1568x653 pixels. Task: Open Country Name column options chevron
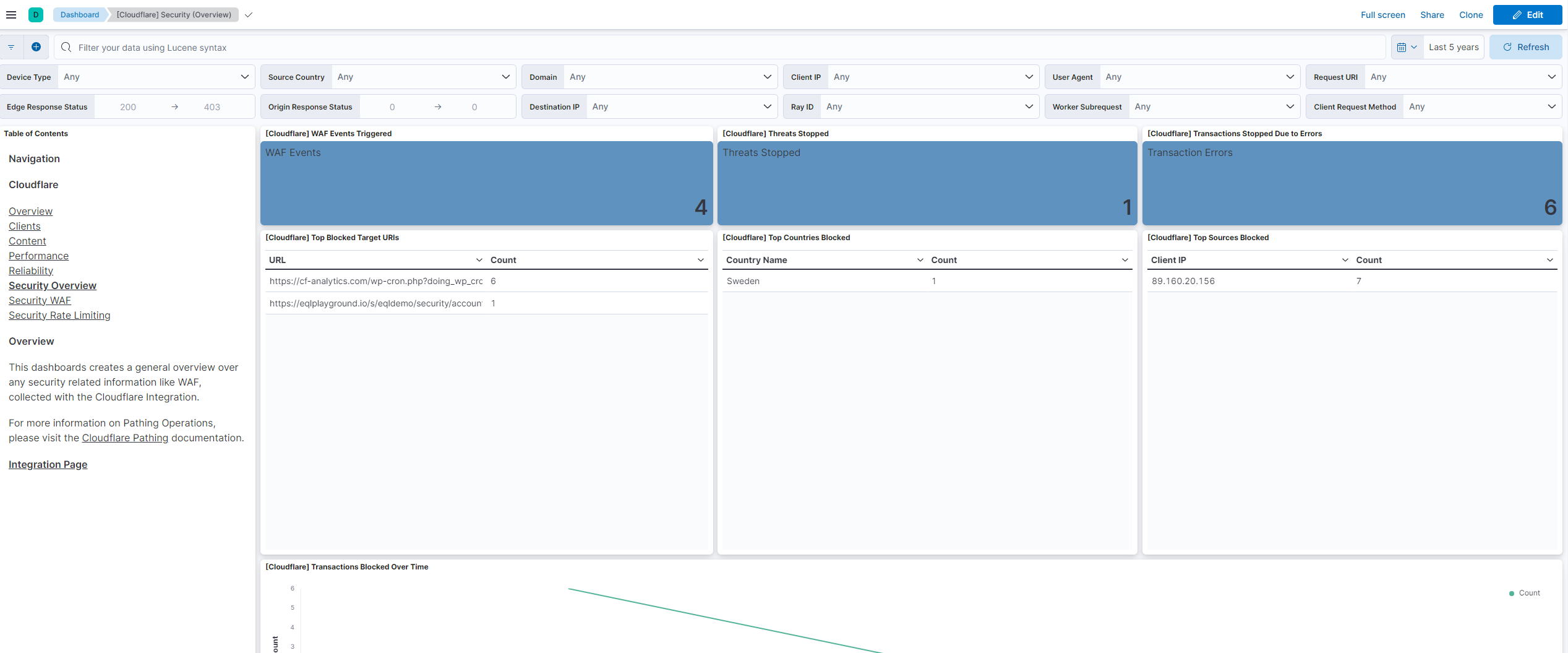(920, 260)
